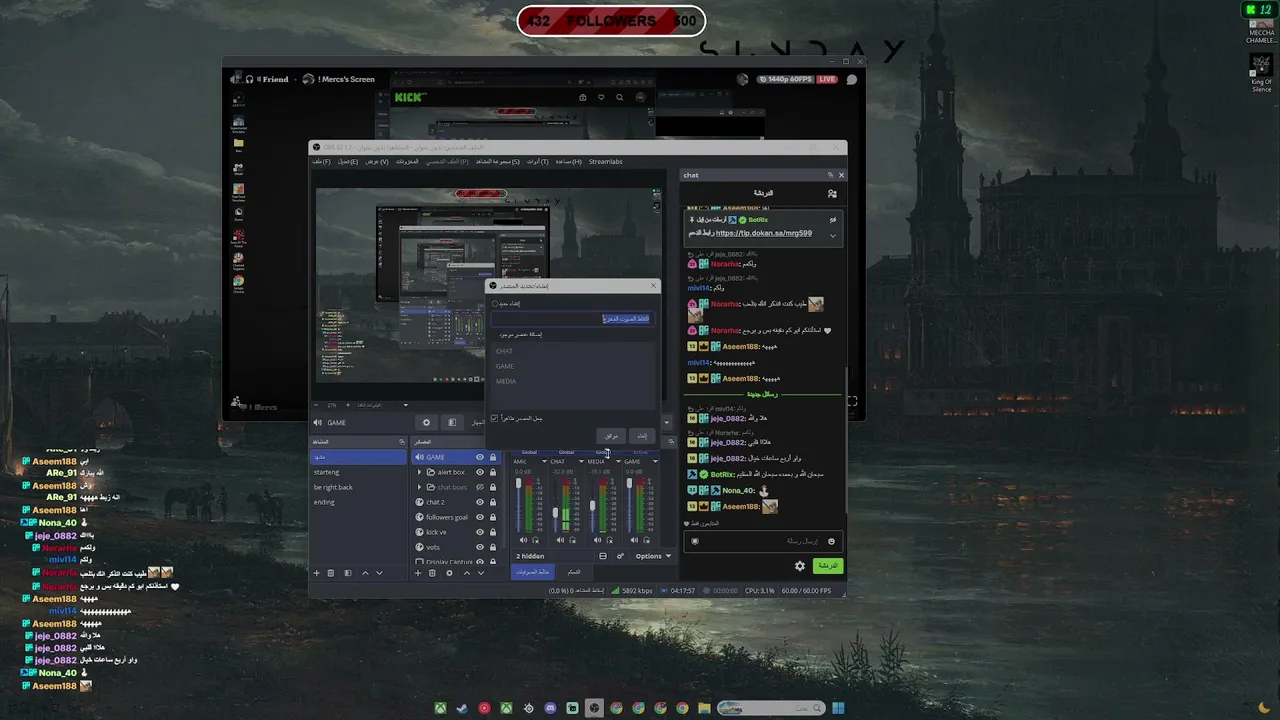
Task: Toggle lock on the alert box group
Action: click(x=493, y=472)
